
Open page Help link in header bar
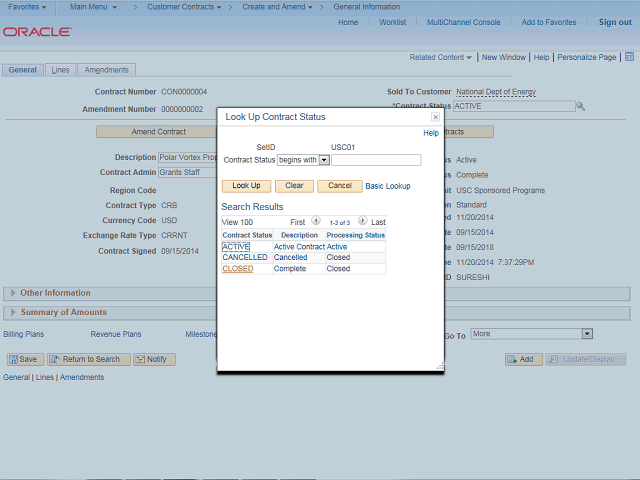541,58
